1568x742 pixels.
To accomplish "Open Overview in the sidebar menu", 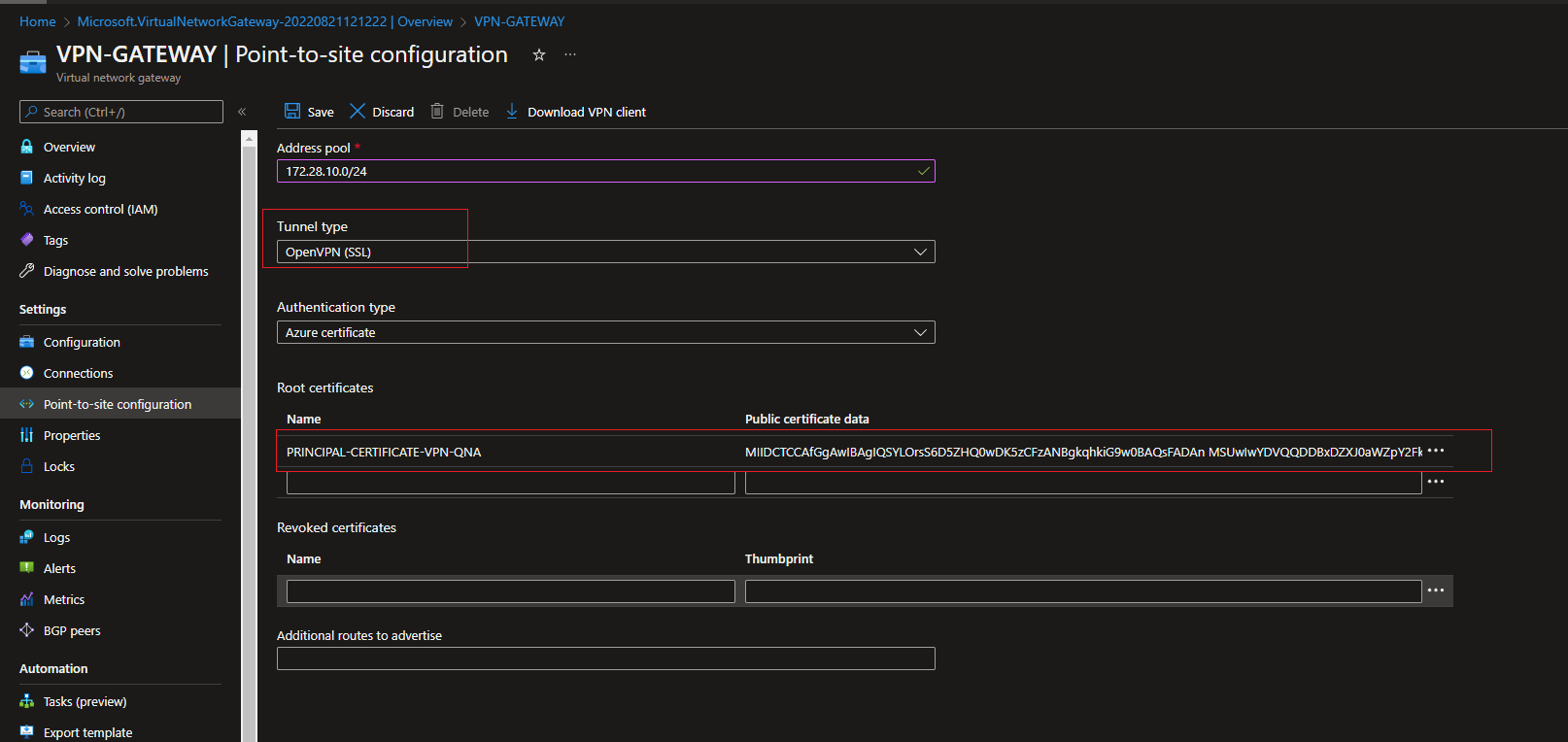I will click(x=69, y=147).
